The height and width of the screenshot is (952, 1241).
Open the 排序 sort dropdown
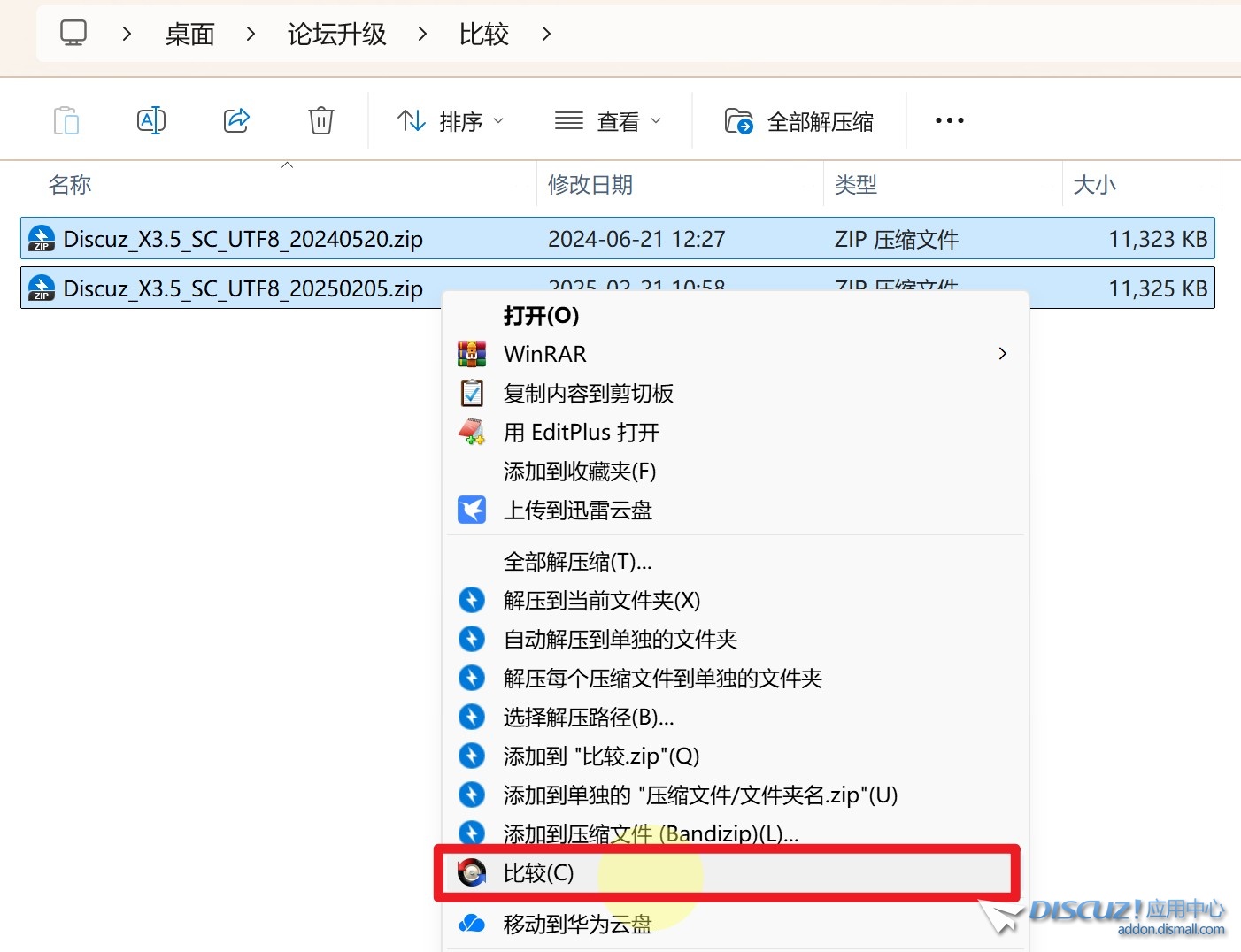(x=451, y=121)
